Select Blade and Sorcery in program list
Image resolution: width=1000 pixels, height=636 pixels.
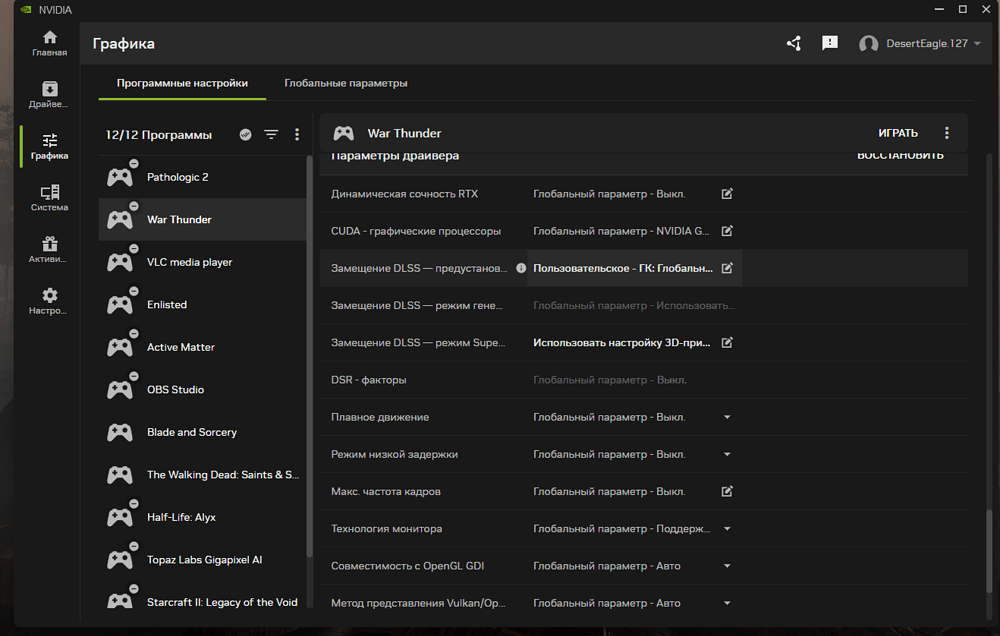click(203, 432)
